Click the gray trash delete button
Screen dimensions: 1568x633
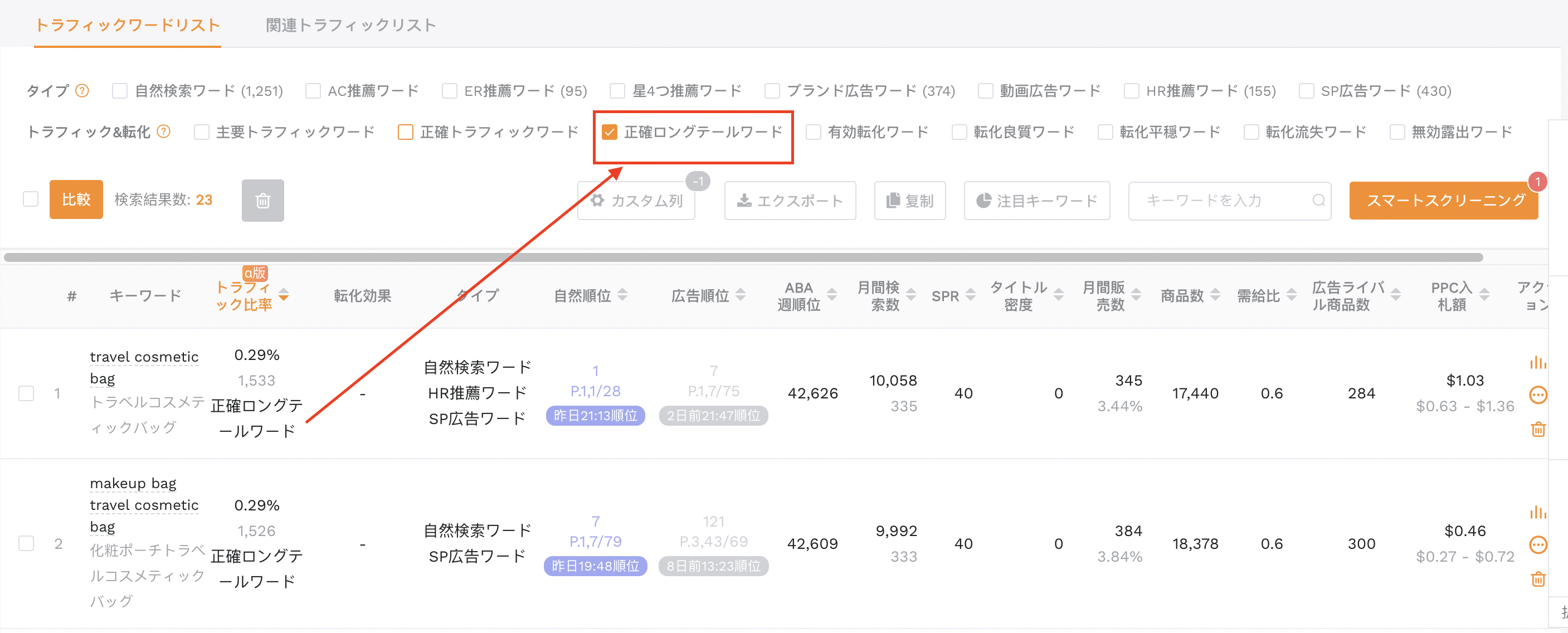[x=262, y=200]
